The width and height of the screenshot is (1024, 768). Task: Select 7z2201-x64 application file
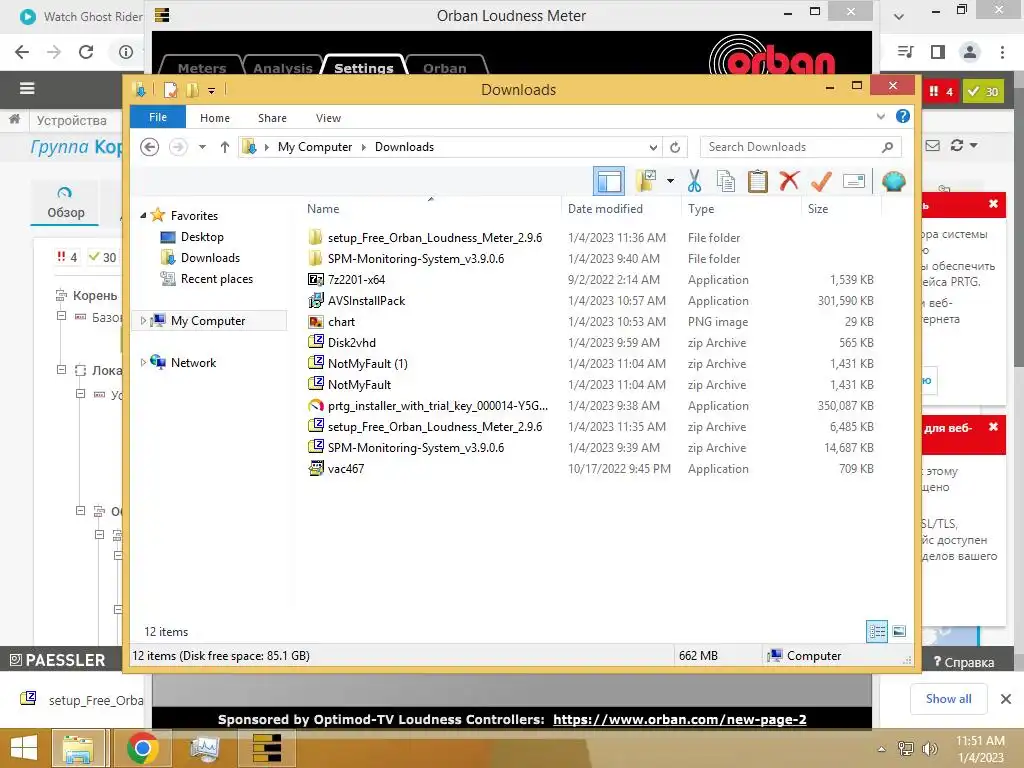coord(356,280)
